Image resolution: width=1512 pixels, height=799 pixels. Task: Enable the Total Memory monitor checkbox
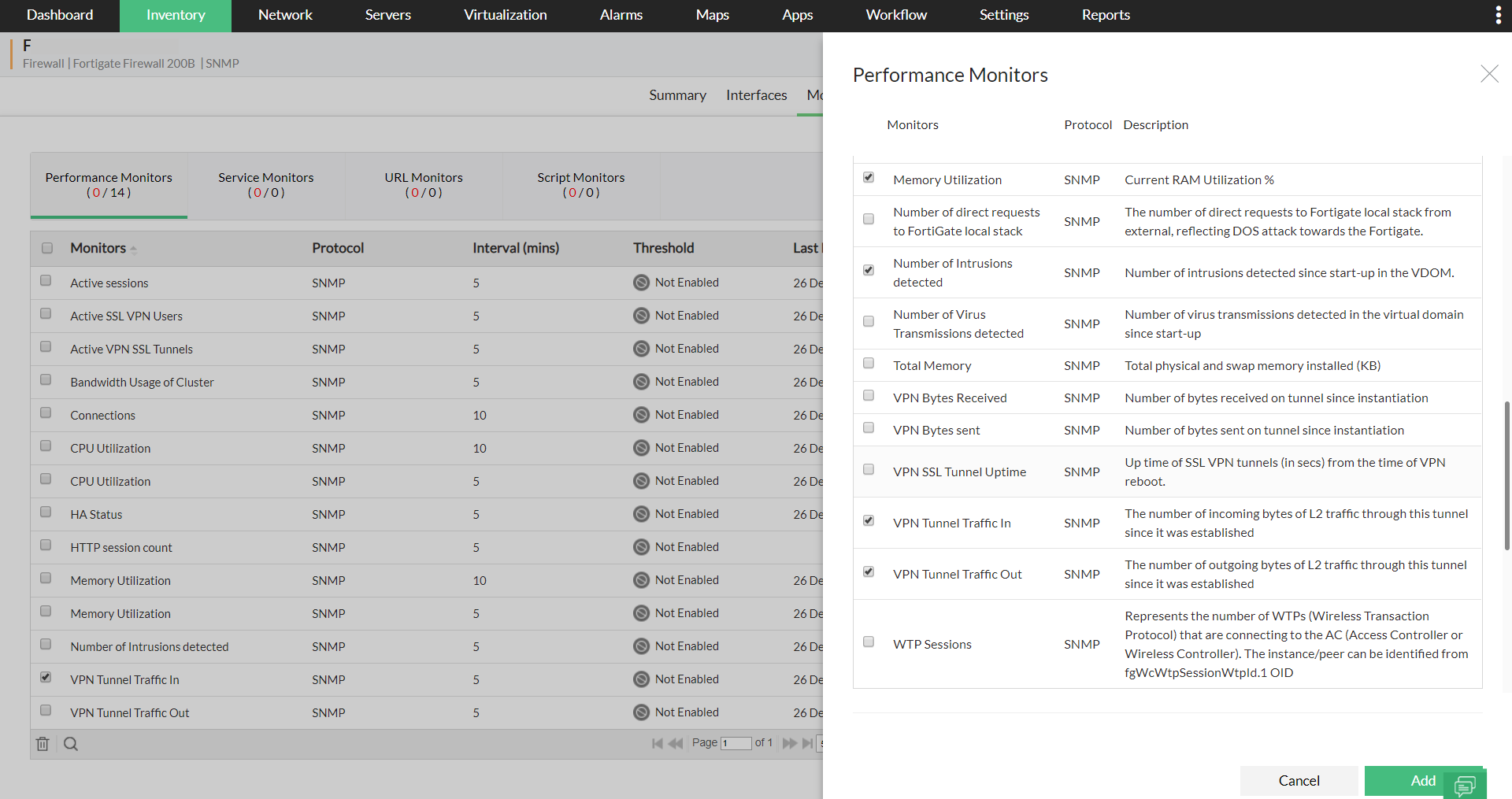click(869, 363)
